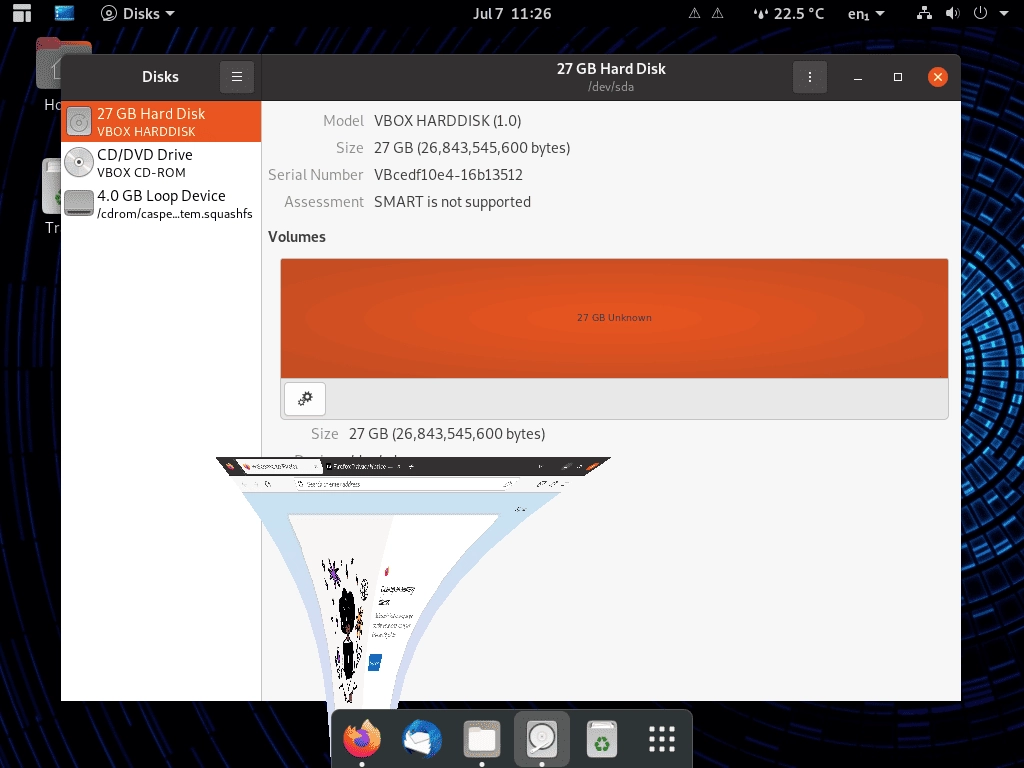This screenshot has width=1024, height=768.
Task: Open additional partition options gear button
Action: click(305, 398)
